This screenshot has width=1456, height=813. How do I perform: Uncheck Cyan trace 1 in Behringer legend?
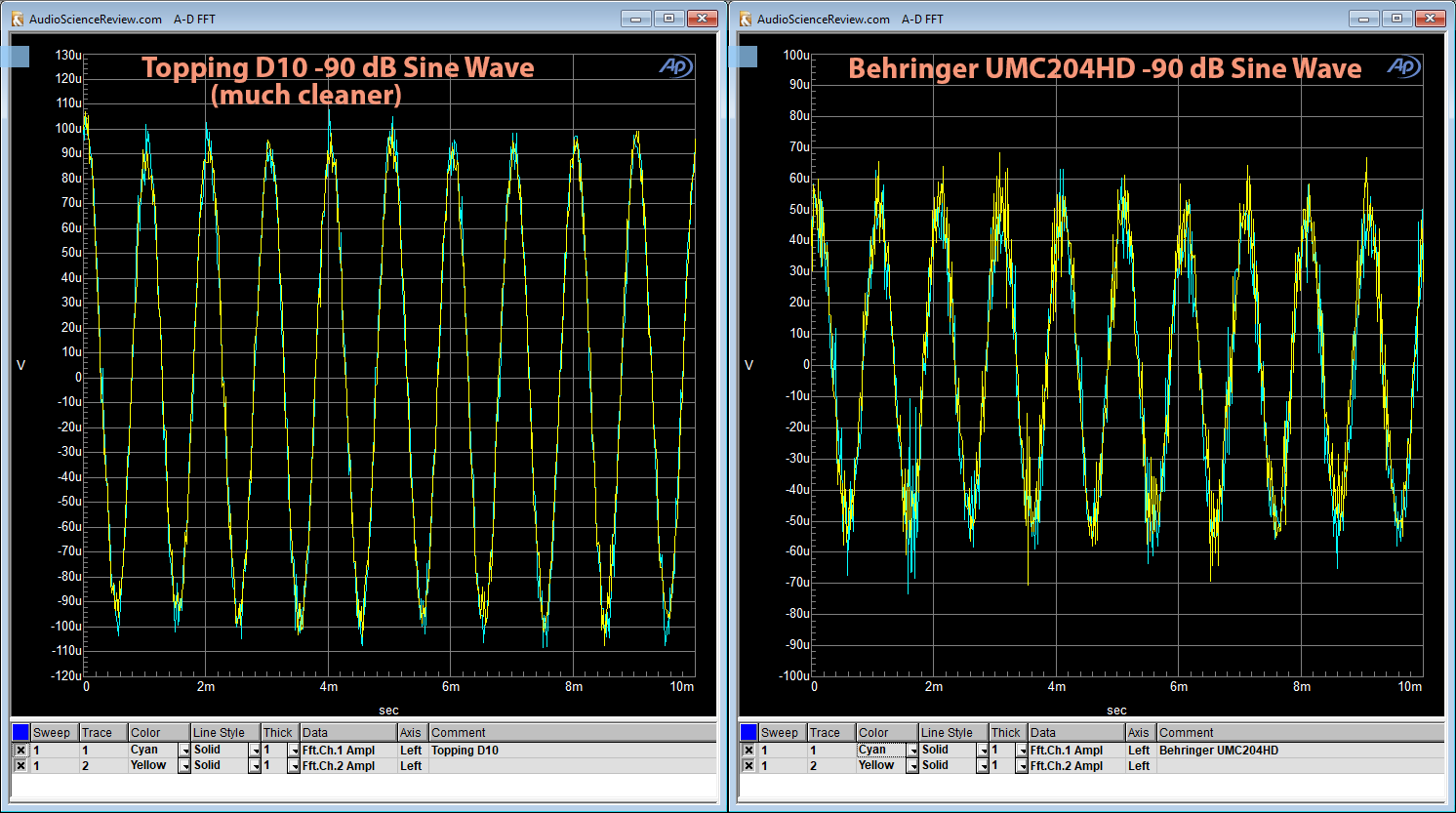click(x=748, y=751)
